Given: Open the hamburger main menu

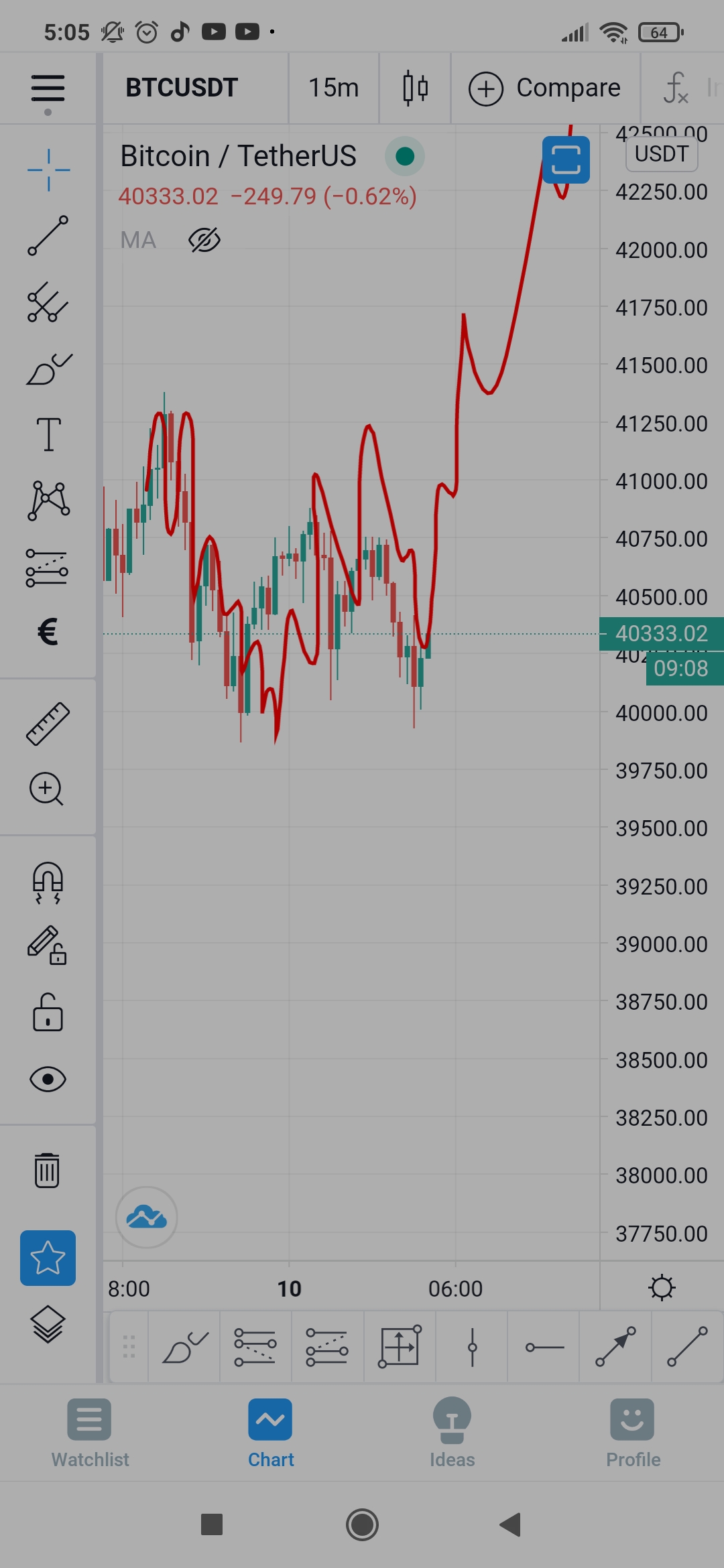Looking at the screenshot, I should coord(48,88).
